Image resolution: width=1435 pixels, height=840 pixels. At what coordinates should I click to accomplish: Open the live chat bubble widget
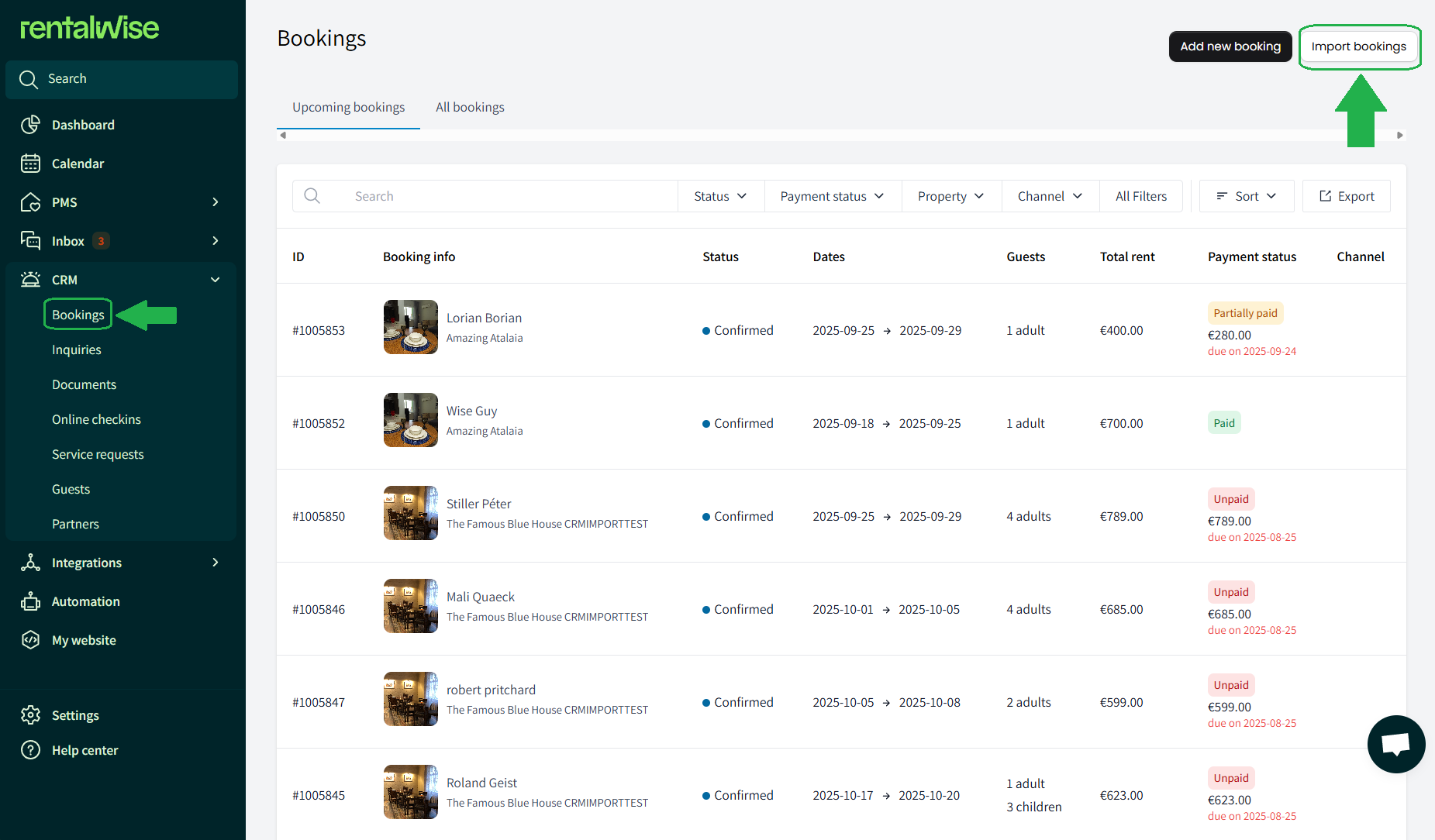coord(1395,744)
